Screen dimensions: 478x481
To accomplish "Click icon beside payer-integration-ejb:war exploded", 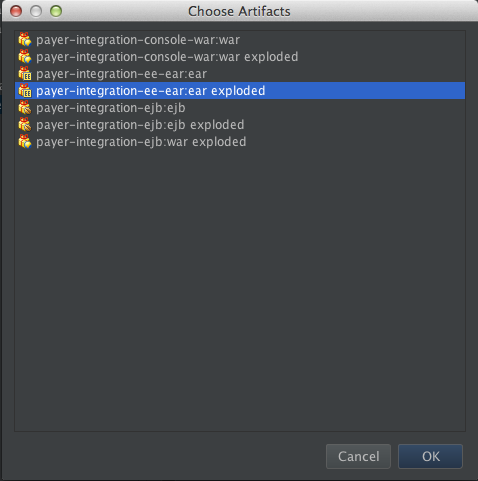I will coord(25,142).
